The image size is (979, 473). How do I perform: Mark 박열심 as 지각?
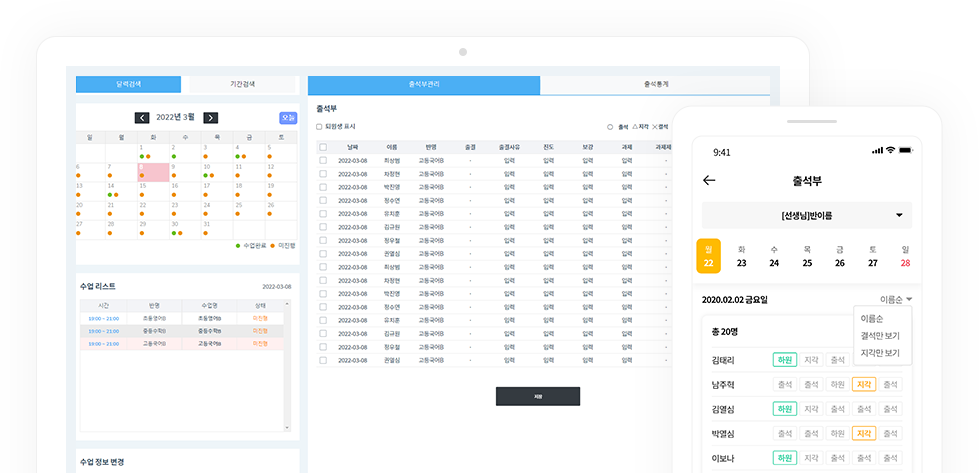point(863,433)
